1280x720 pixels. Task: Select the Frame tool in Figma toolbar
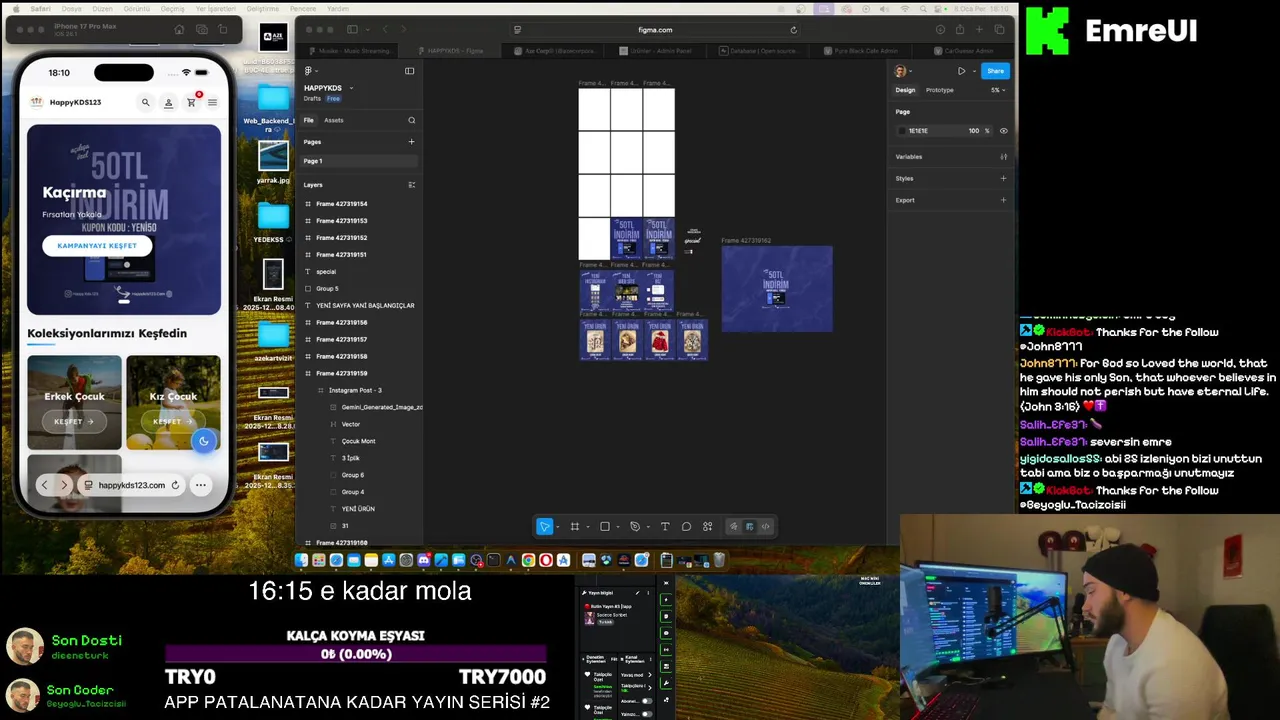(575, 527)
